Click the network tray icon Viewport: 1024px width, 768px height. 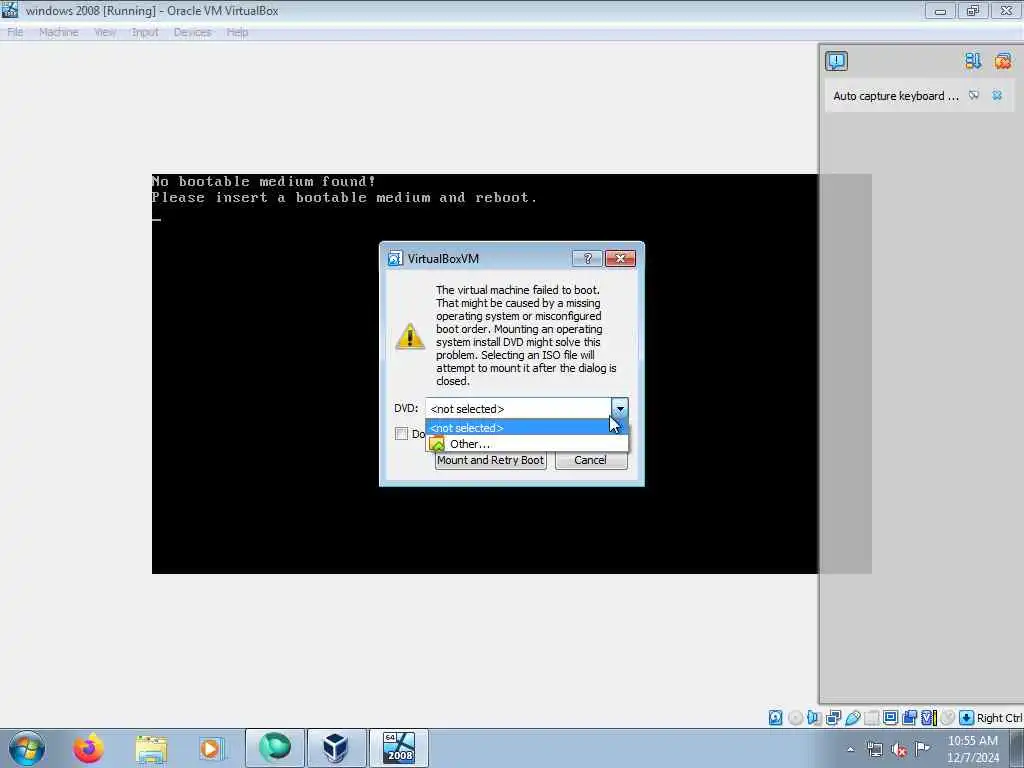874,750
